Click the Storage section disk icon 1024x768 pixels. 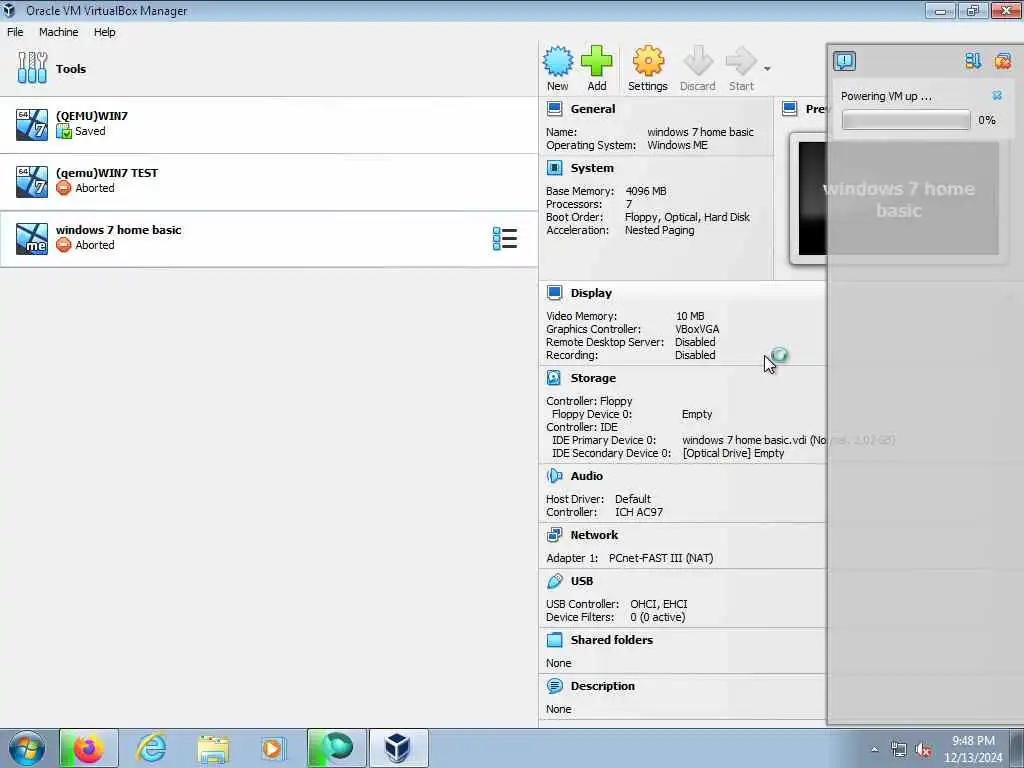tap(554, 377)
